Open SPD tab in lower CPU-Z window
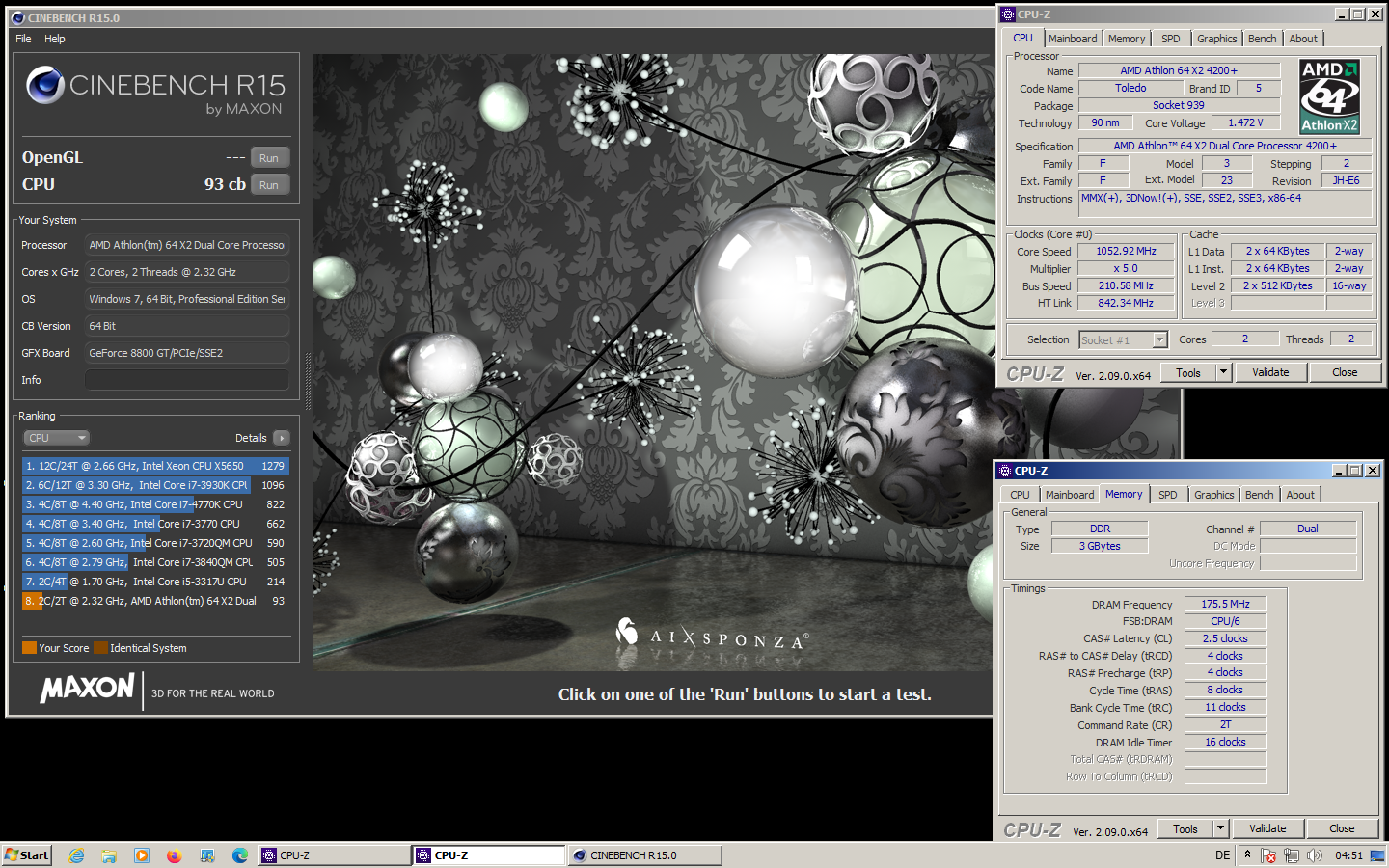The width and height of the screenshot is (1389, 868). tap(1167, 495)
